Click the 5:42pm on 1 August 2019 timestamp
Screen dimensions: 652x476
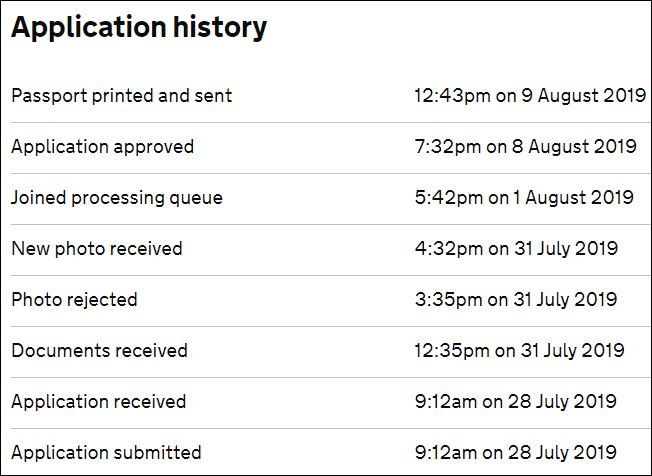click(524, 197)
